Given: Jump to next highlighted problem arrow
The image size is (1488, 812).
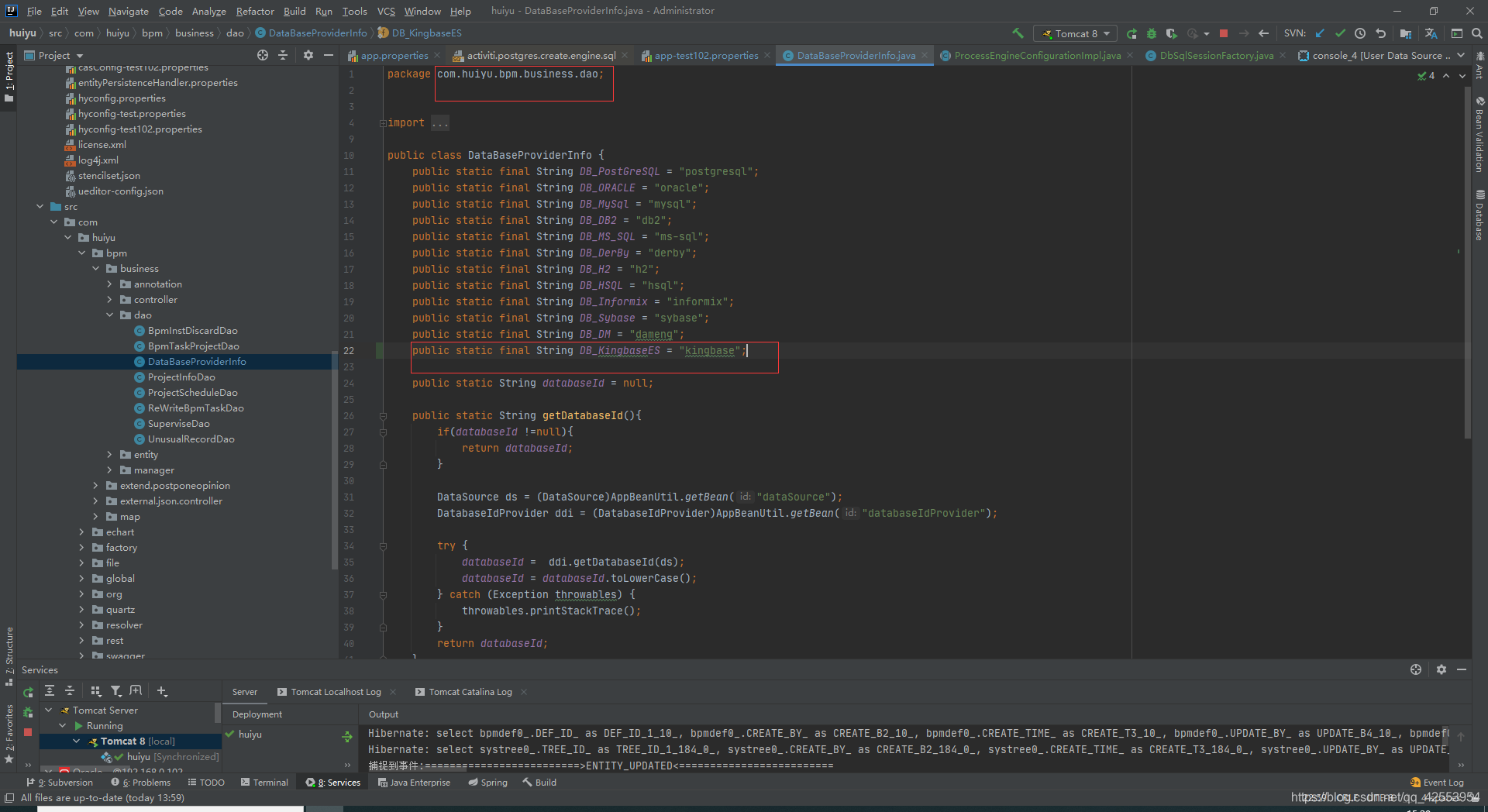Looking at the screenshot, I should tap(1462, 76).
